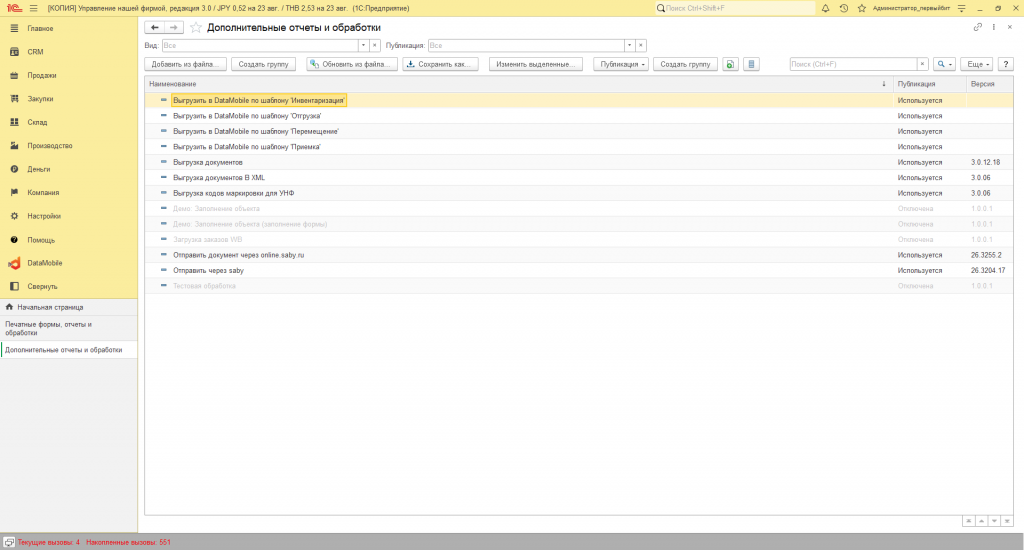
Task: Click the list search input field
Action: point(853,64)
